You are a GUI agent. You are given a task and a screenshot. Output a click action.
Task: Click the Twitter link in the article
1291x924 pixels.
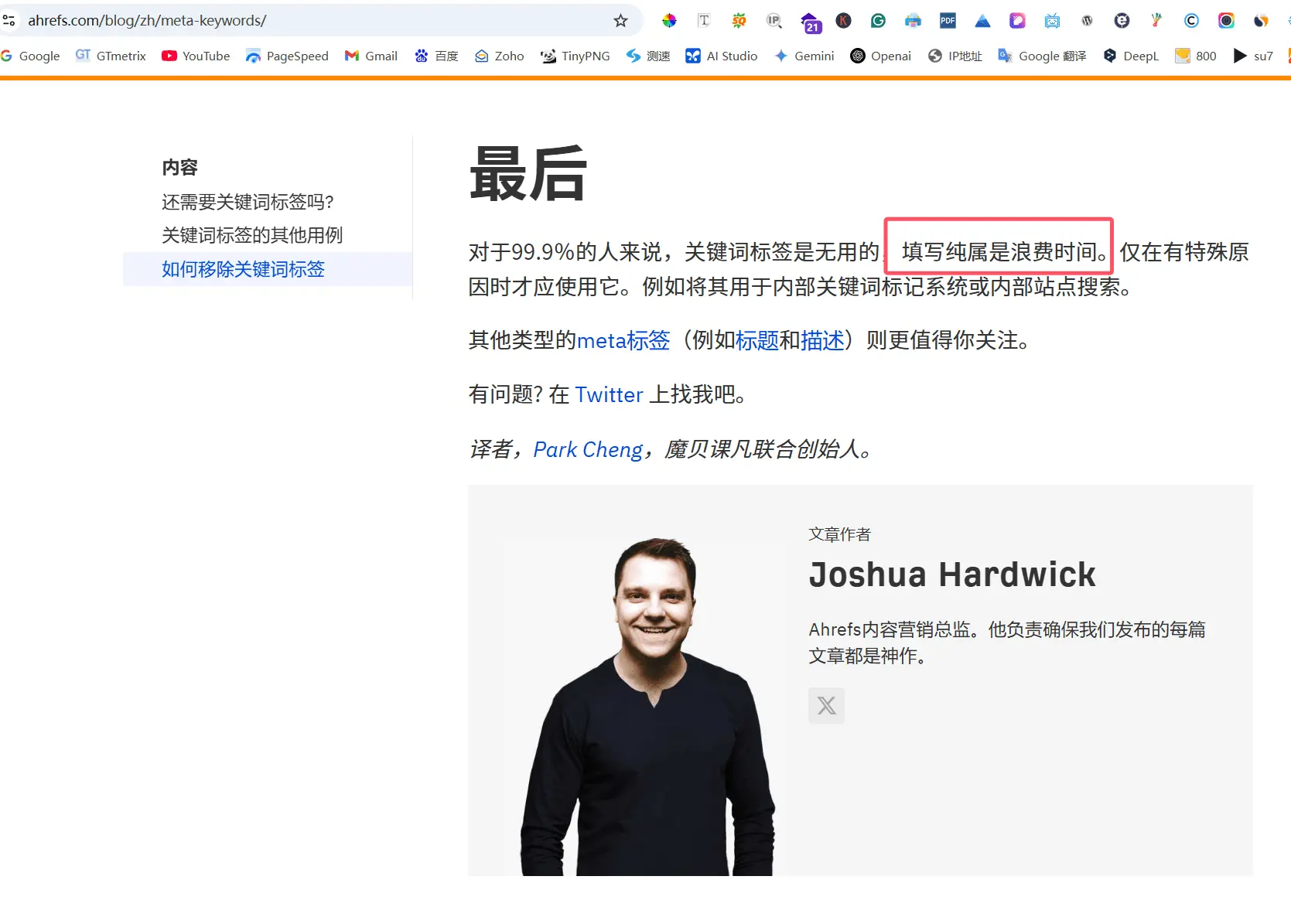[x=610, y=394]
